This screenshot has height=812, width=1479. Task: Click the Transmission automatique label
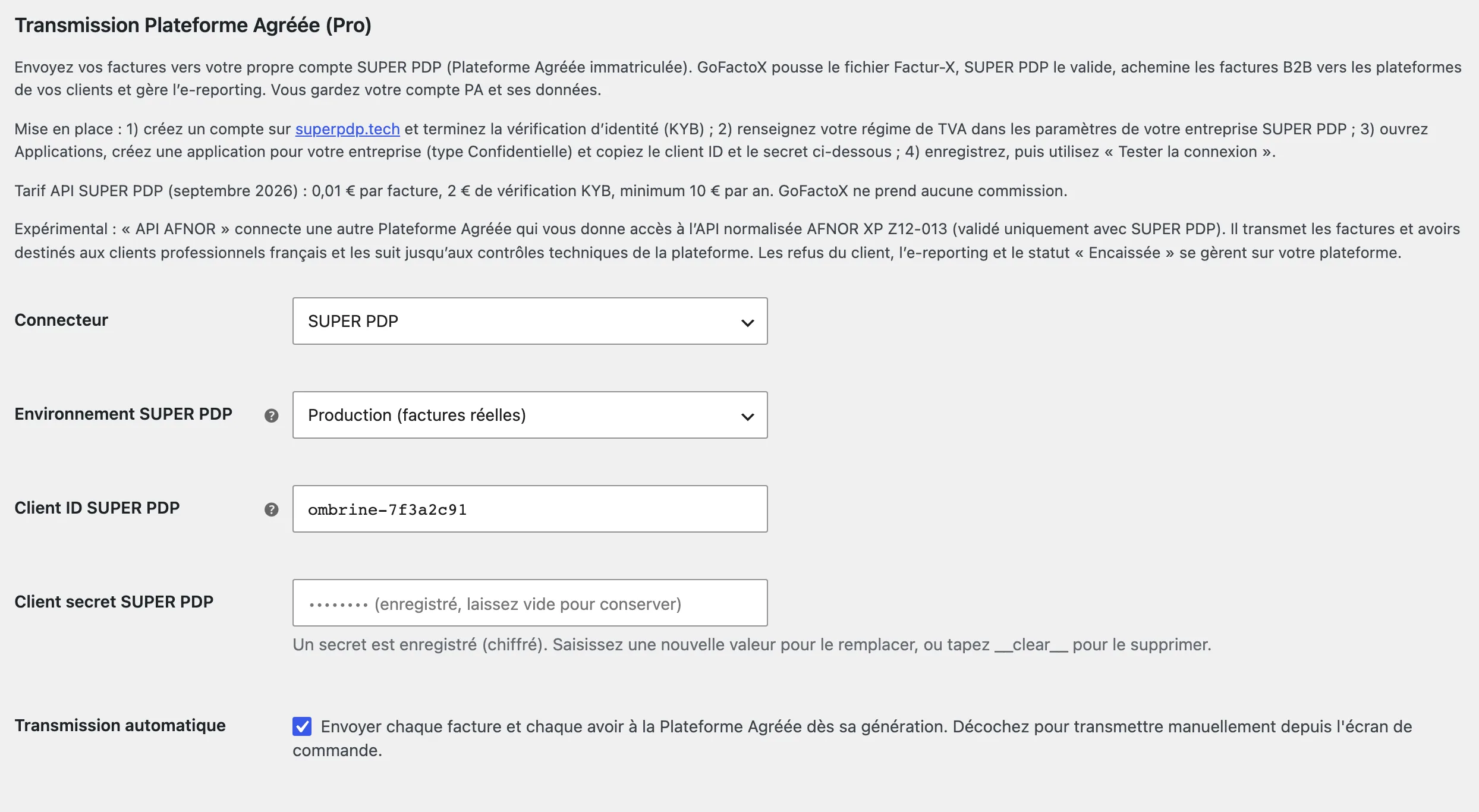(x=120, y=725)
